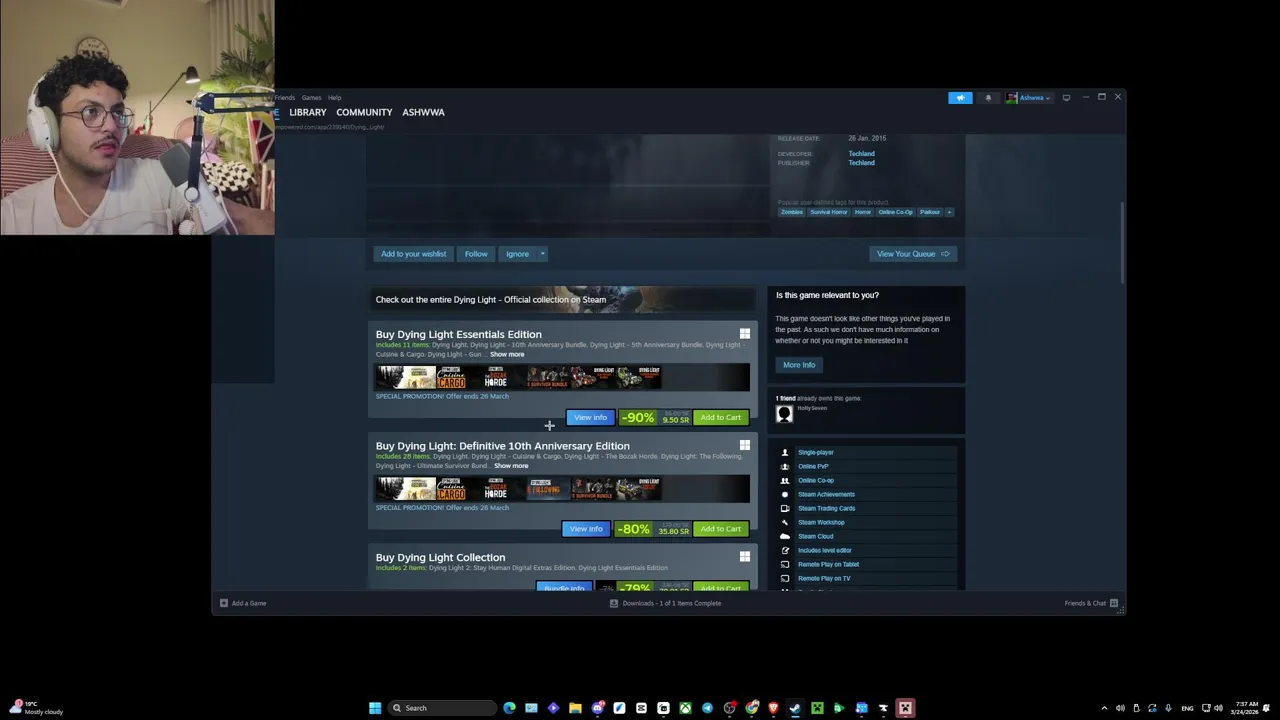Select the Online Co-Op tag
This screenshot has height=720, width=1280.
pos(896,212)
